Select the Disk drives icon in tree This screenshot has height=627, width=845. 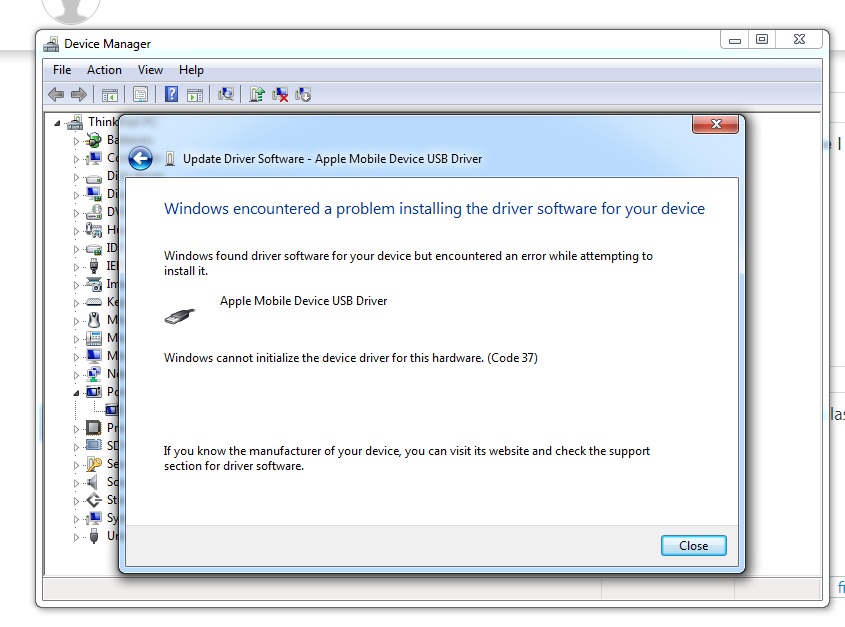point(94,177)
